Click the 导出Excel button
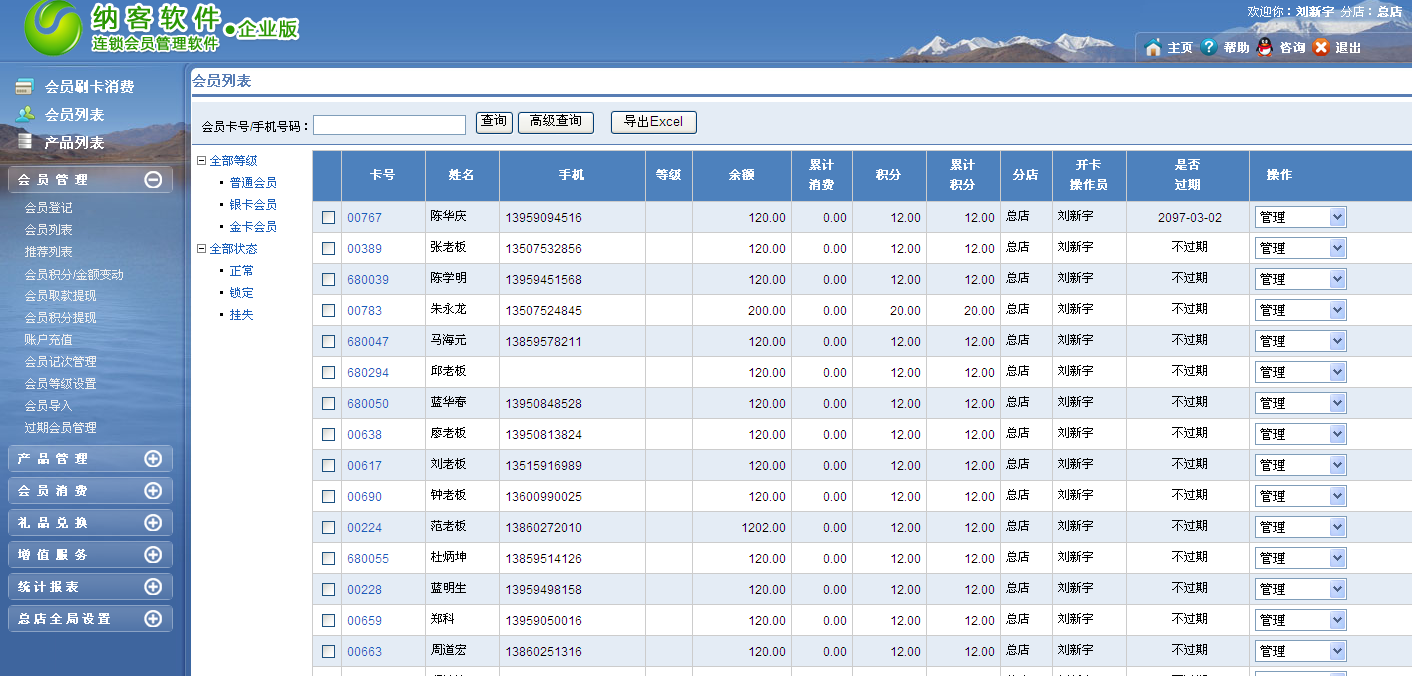 (x=653, y=122)
